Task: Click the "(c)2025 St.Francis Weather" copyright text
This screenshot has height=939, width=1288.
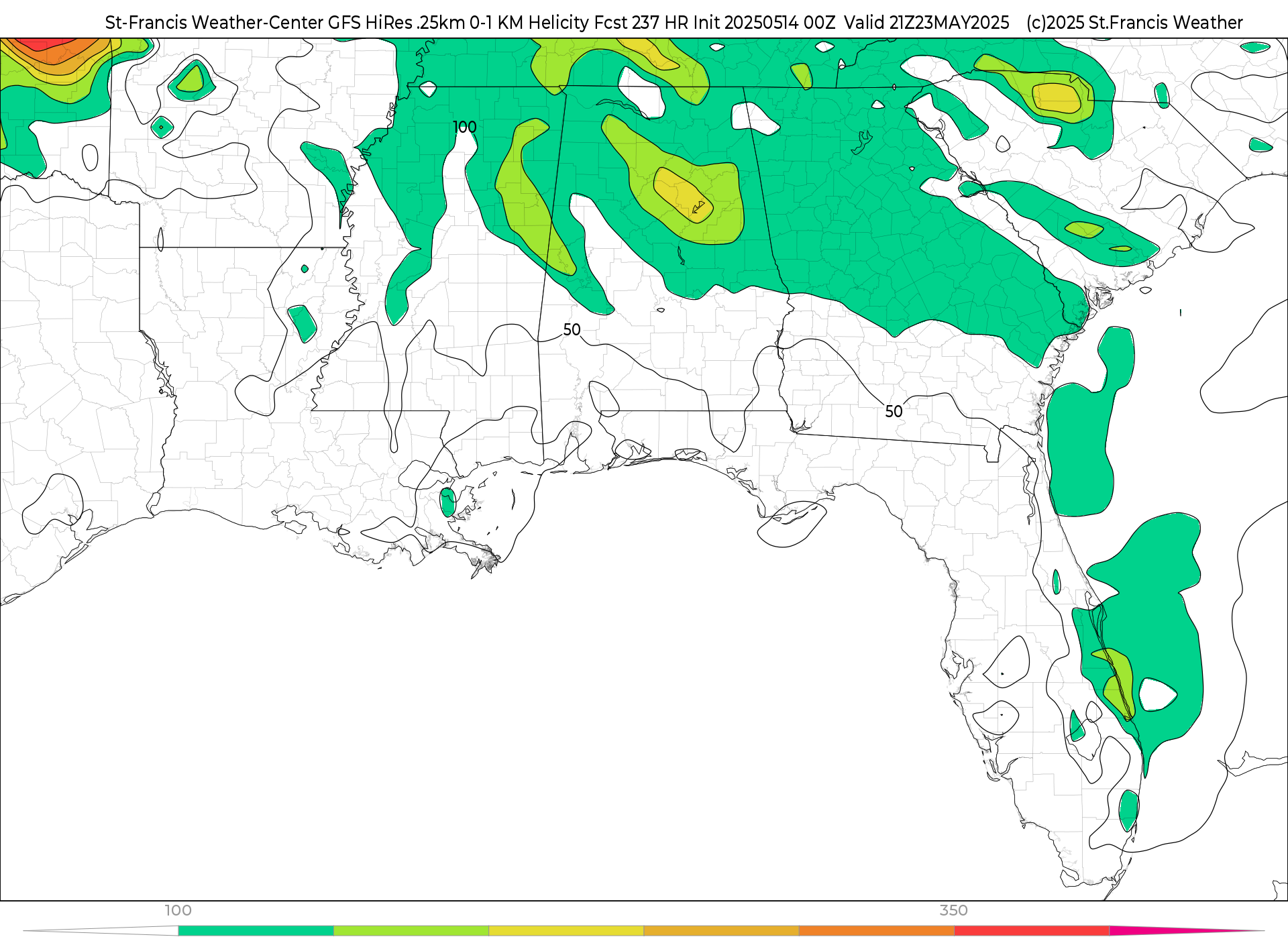Action: click(1134, 23)
